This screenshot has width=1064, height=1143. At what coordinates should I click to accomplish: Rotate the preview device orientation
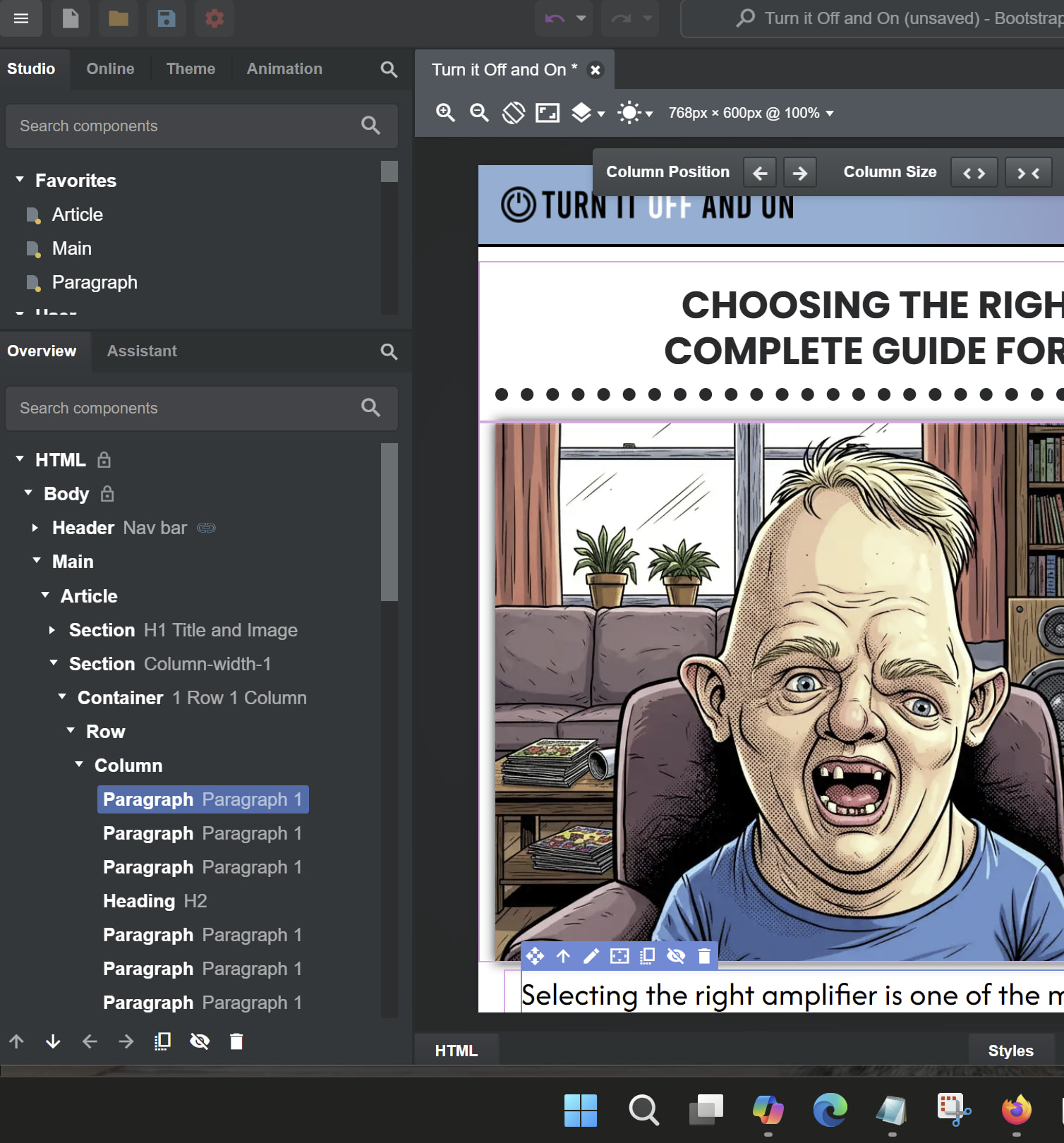tap(514, 113)
